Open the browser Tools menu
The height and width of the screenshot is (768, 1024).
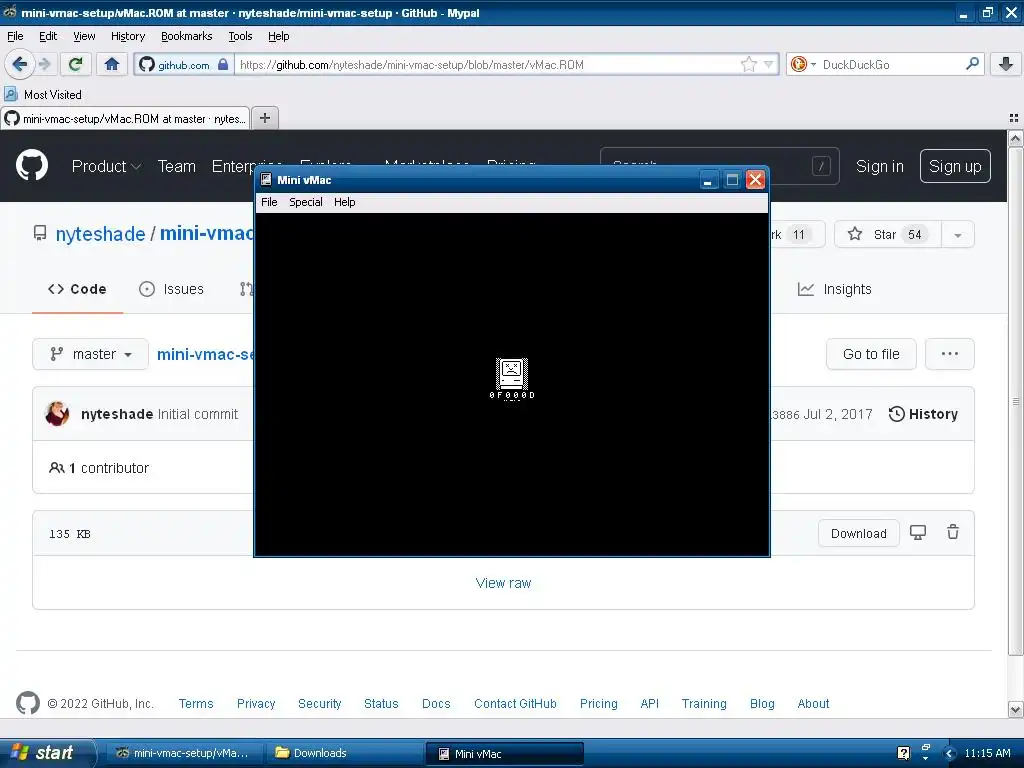pos(240,36)
